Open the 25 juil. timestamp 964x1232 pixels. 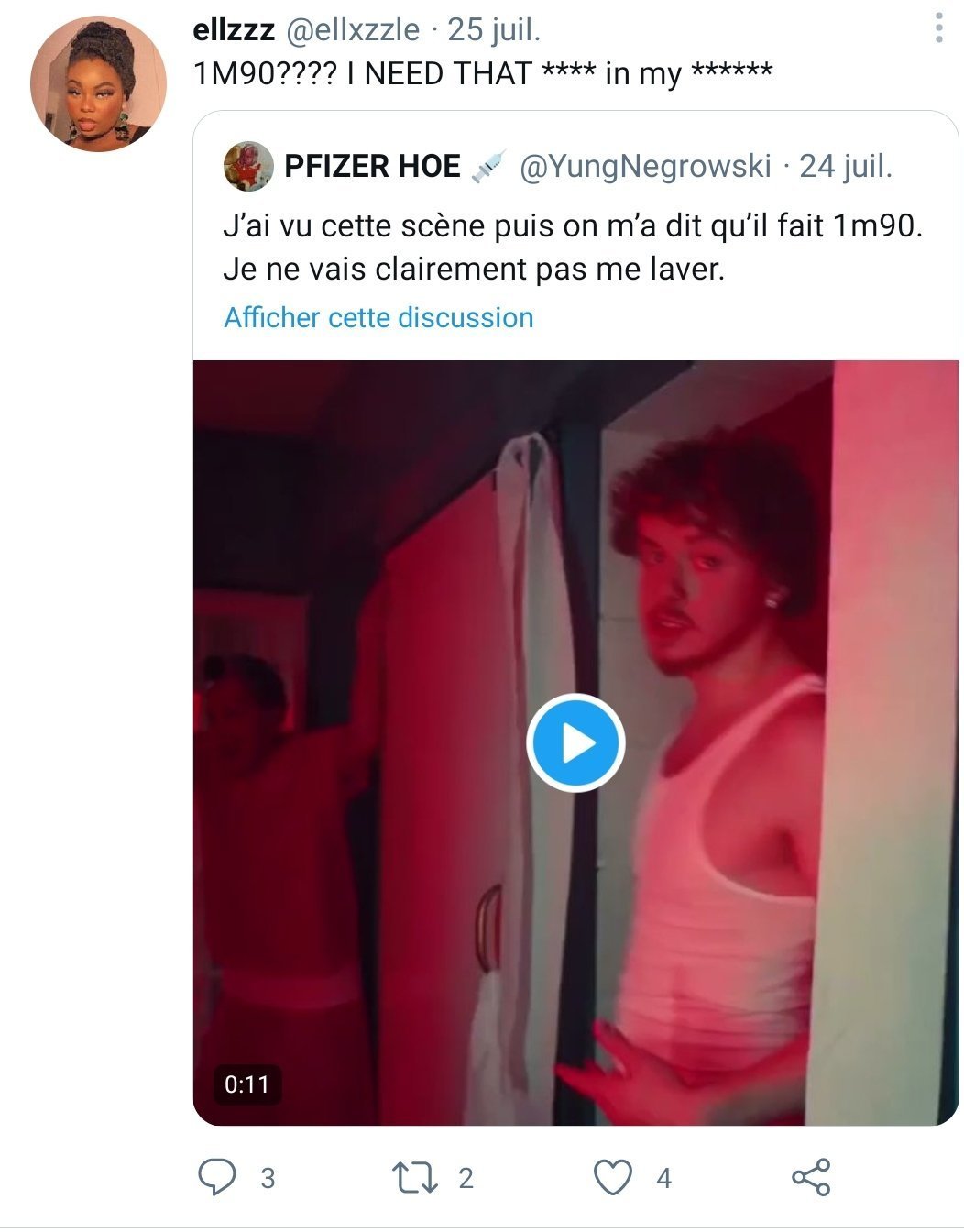[x=495, y=29]
